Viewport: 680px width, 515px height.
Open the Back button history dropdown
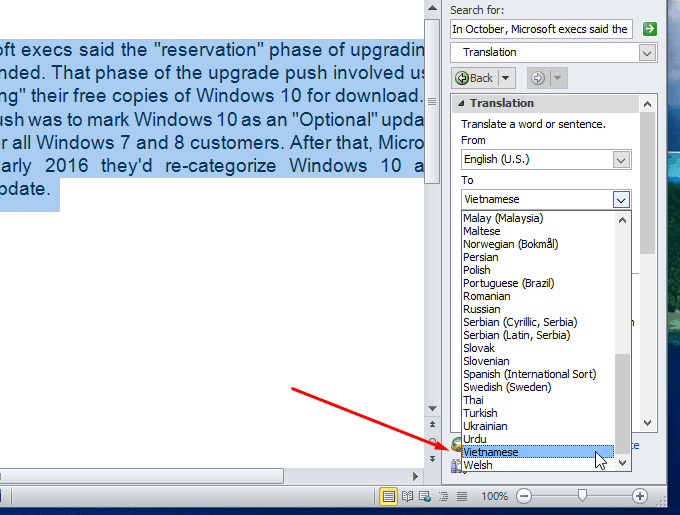click(x=506, y=78)
